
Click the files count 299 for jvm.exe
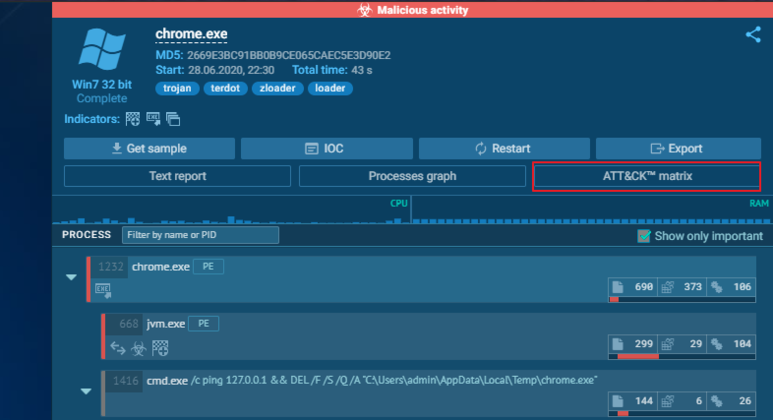[633, 344]
